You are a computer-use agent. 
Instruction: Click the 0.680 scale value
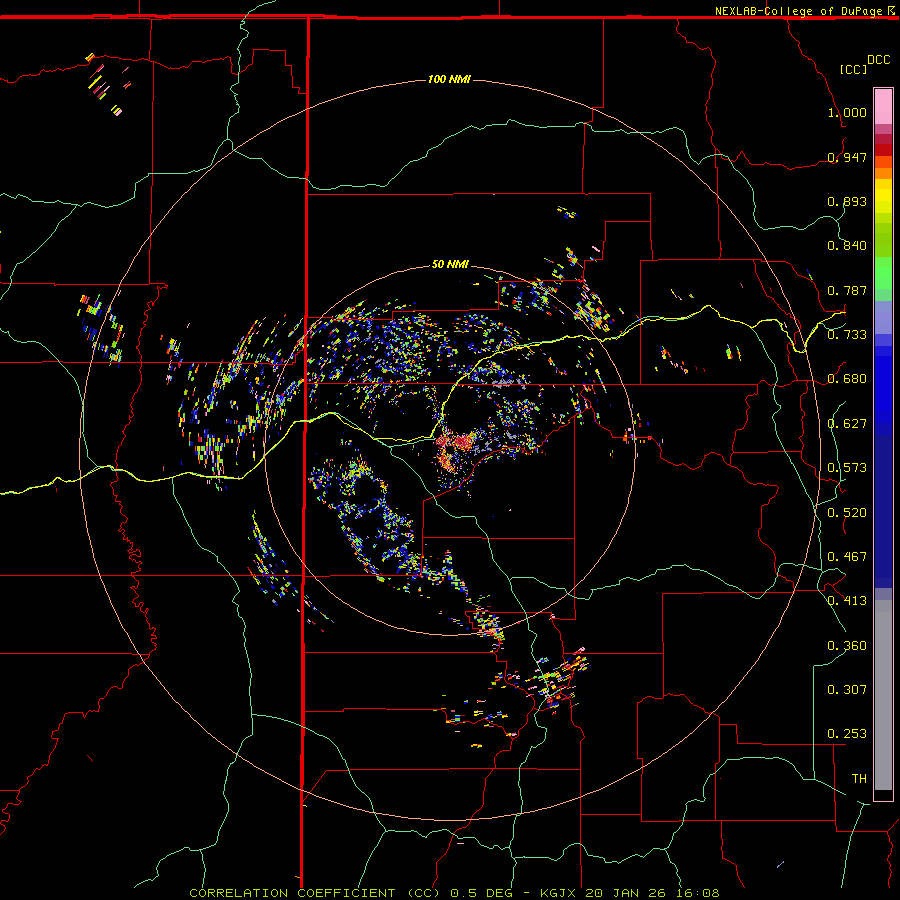pyautogui.click(x=847, y=379)
